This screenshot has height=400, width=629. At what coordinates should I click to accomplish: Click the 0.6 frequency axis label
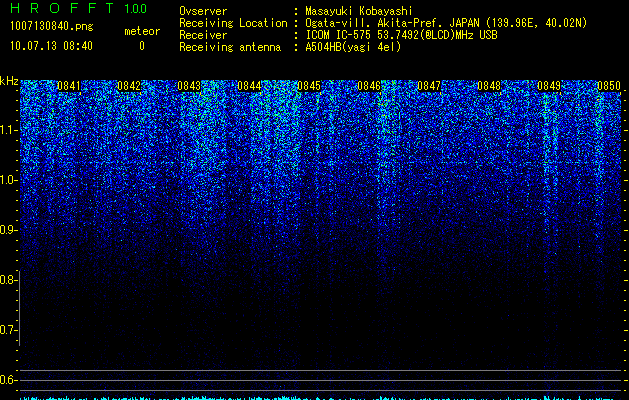[x=9, y=380]
